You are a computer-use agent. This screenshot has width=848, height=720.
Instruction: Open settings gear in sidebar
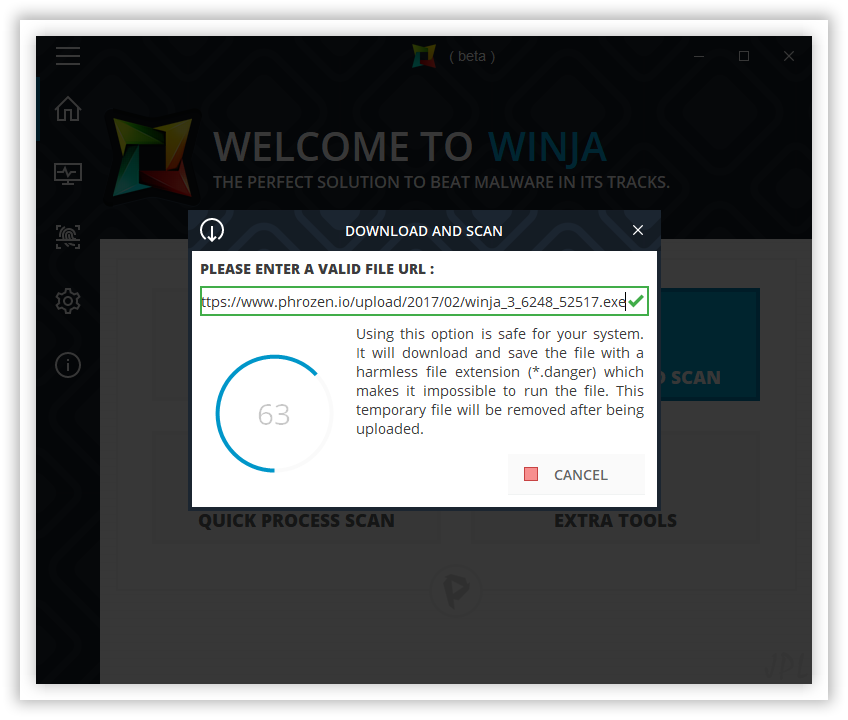[68, 301]
